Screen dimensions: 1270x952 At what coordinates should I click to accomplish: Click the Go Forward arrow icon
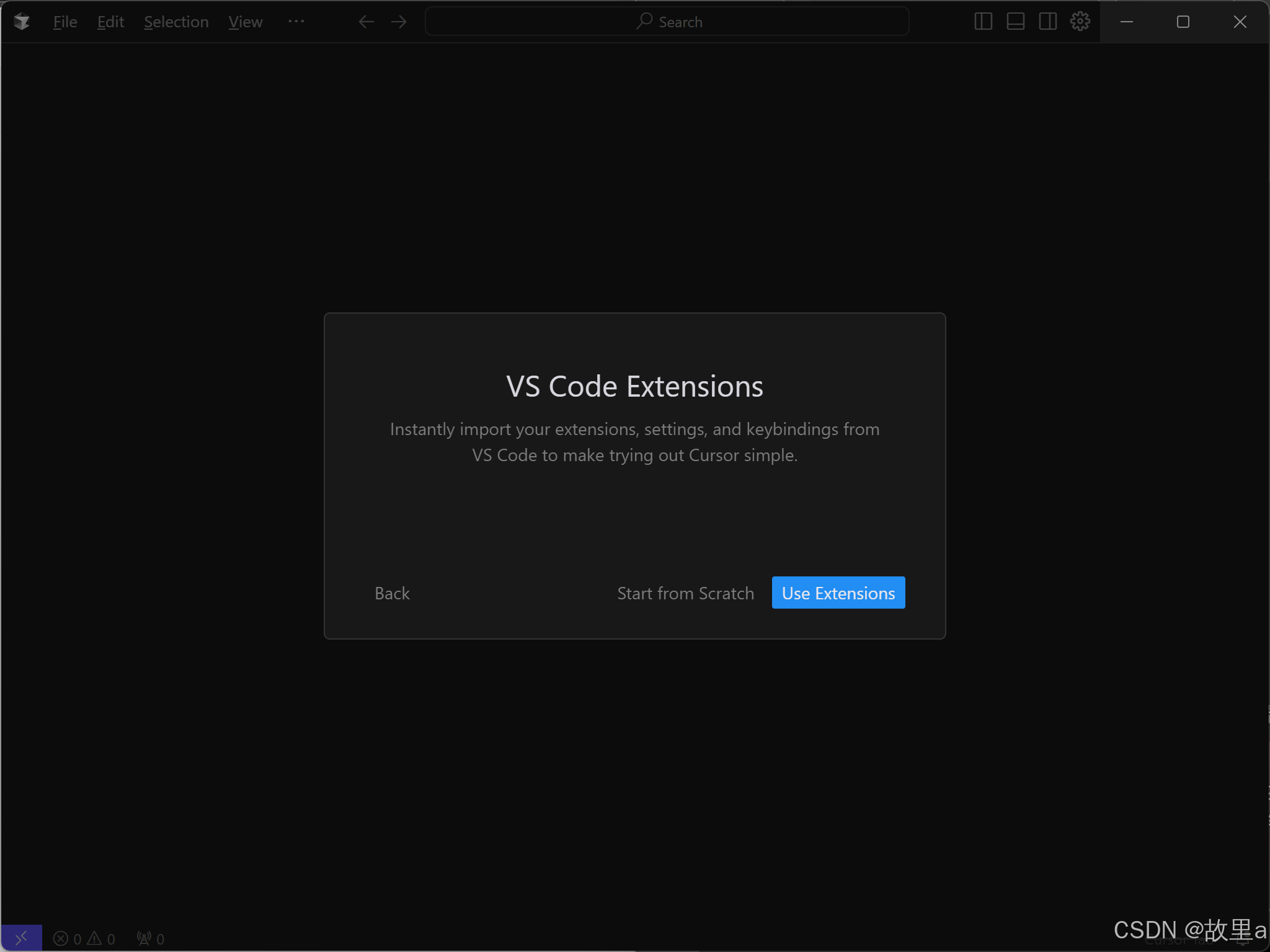[x=399, y=22]
